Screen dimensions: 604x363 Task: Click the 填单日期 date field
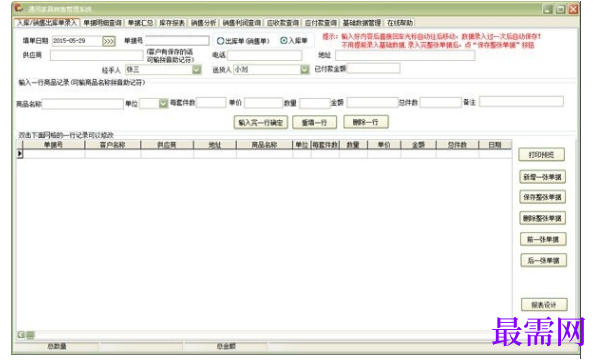[x=77, y=41]
